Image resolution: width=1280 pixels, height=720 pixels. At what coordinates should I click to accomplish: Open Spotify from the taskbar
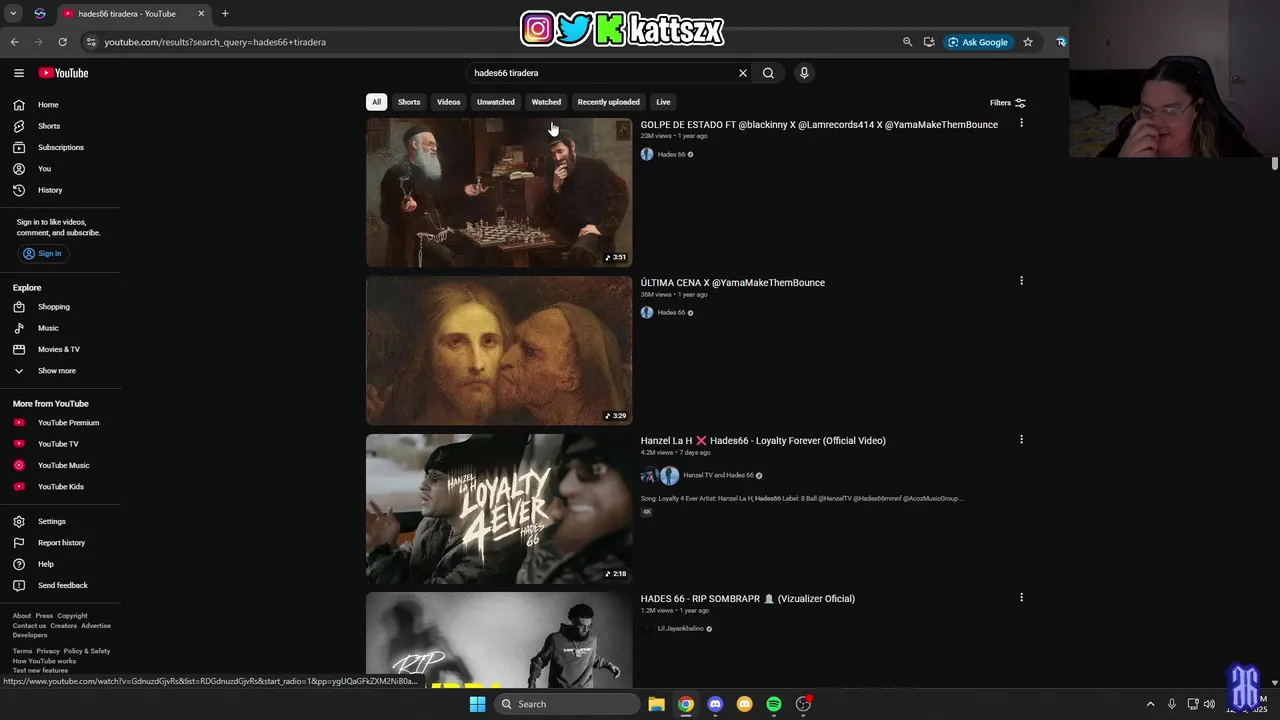coord(774,704)
